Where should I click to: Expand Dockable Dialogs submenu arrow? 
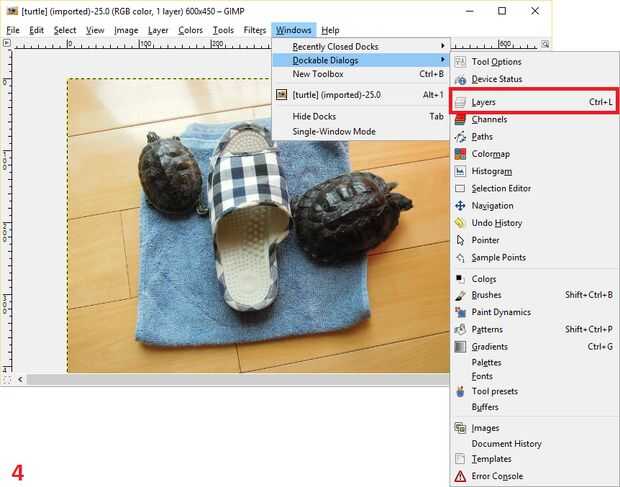point(442,60)
